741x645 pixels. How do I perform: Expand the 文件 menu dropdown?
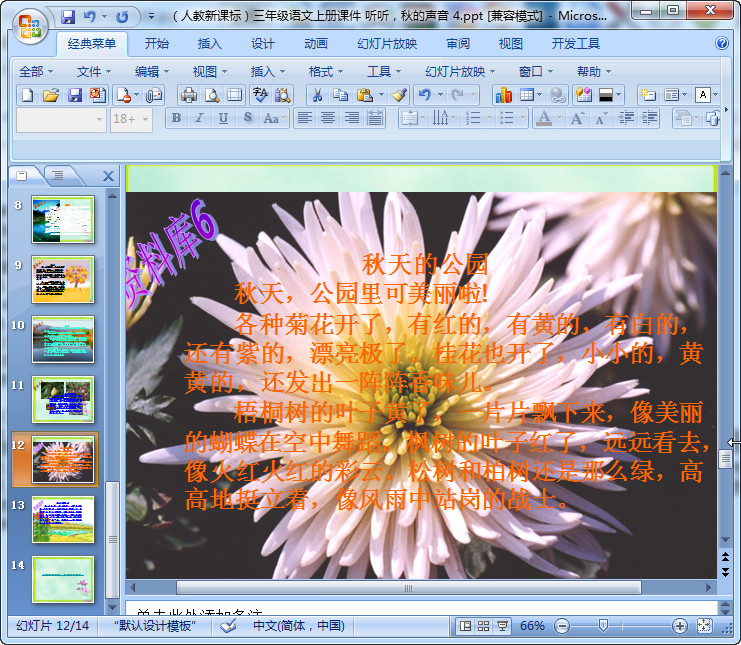[94, 72]
